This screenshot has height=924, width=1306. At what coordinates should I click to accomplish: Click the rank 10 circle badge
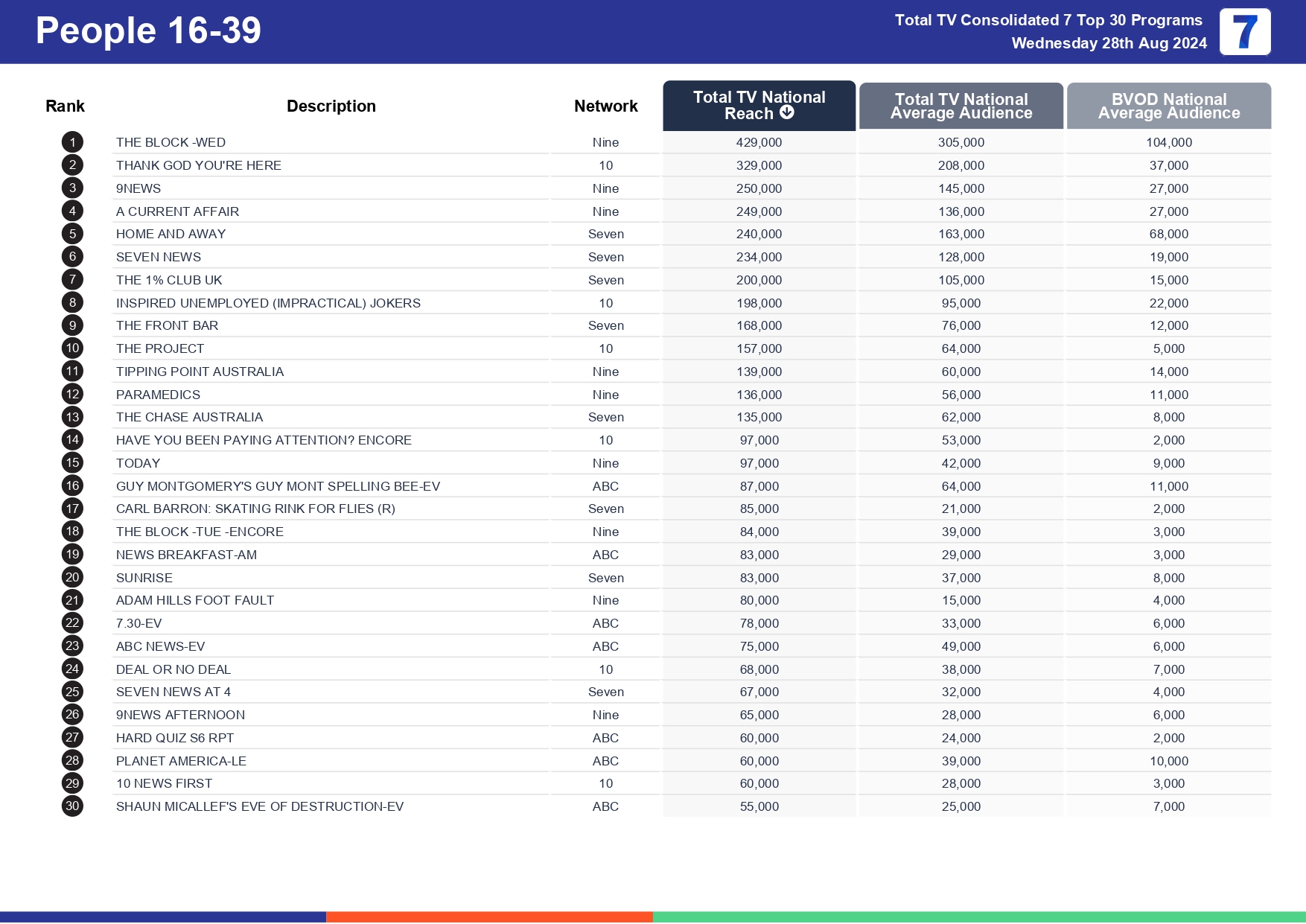[x=71, y=348]
